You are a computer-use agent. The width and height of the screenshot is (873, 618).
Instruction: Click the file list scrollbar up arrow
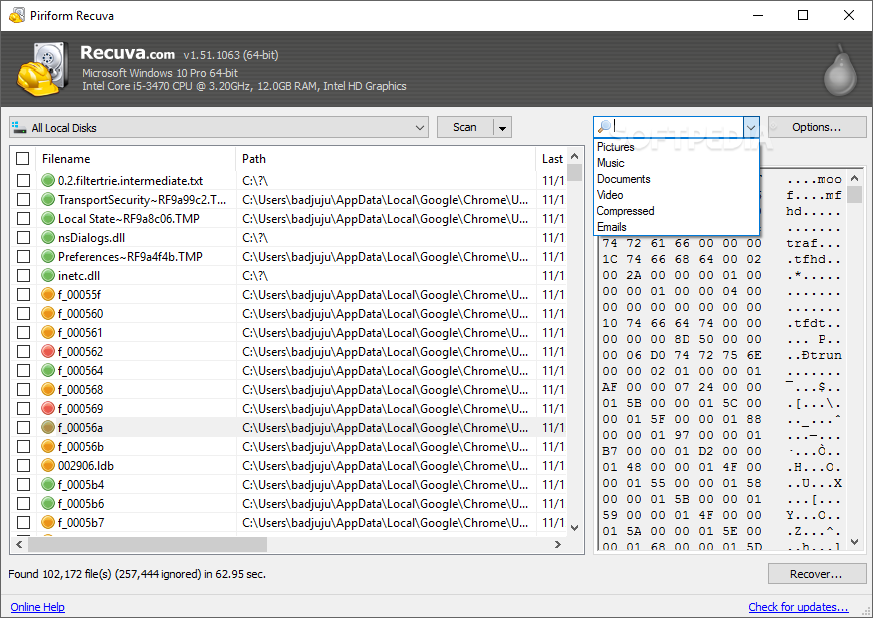(575, 156)
